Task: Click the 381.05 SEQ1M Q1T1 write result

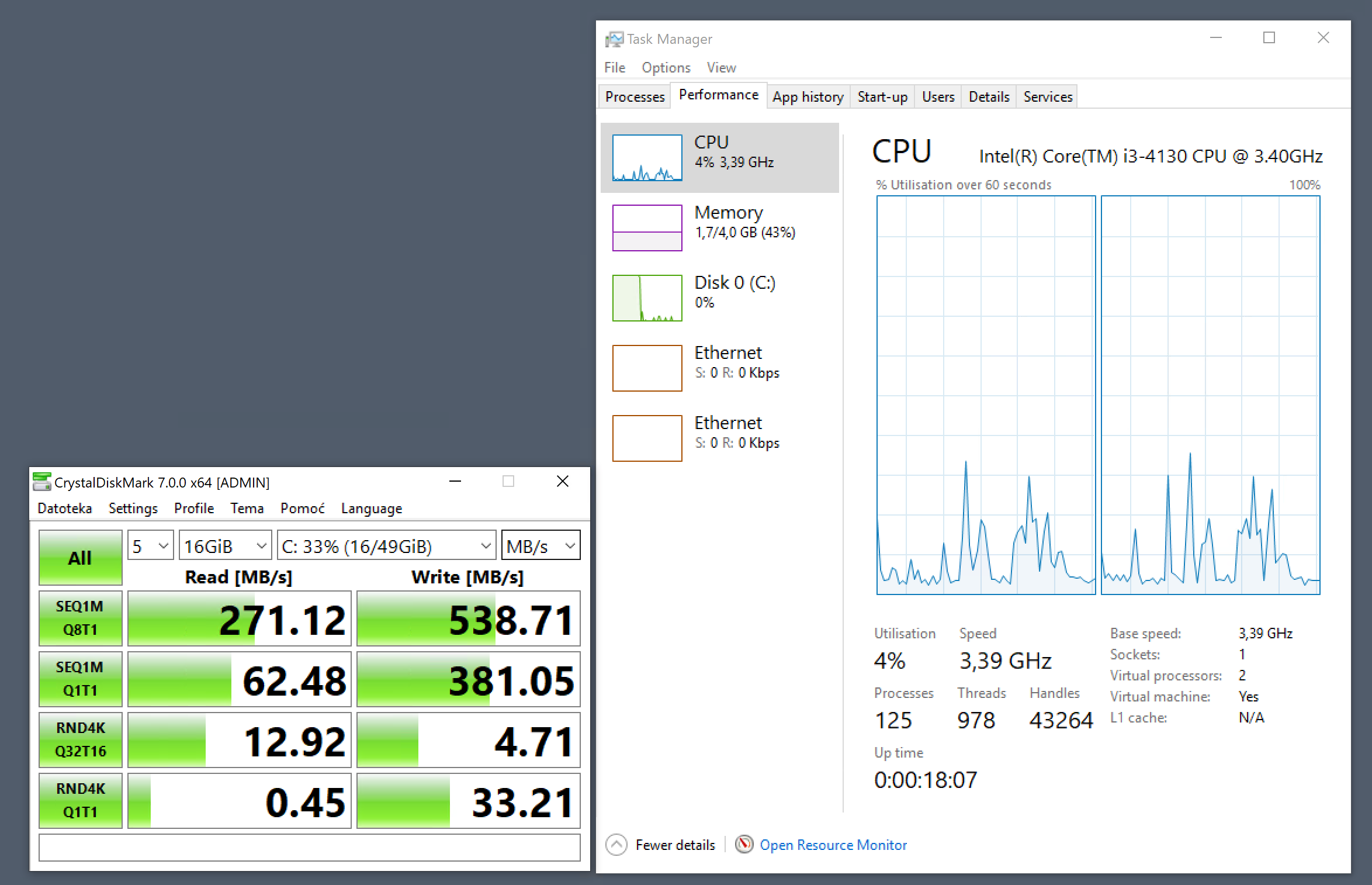Action: 469,679
